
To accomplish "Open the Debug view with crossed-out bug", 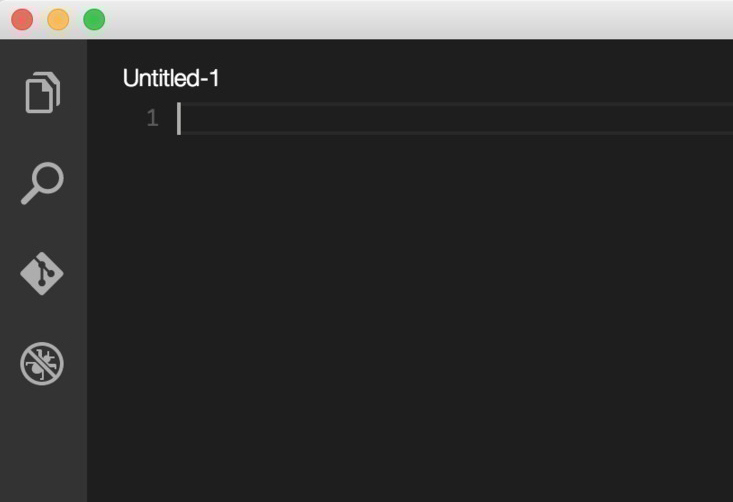I will 42,364.
